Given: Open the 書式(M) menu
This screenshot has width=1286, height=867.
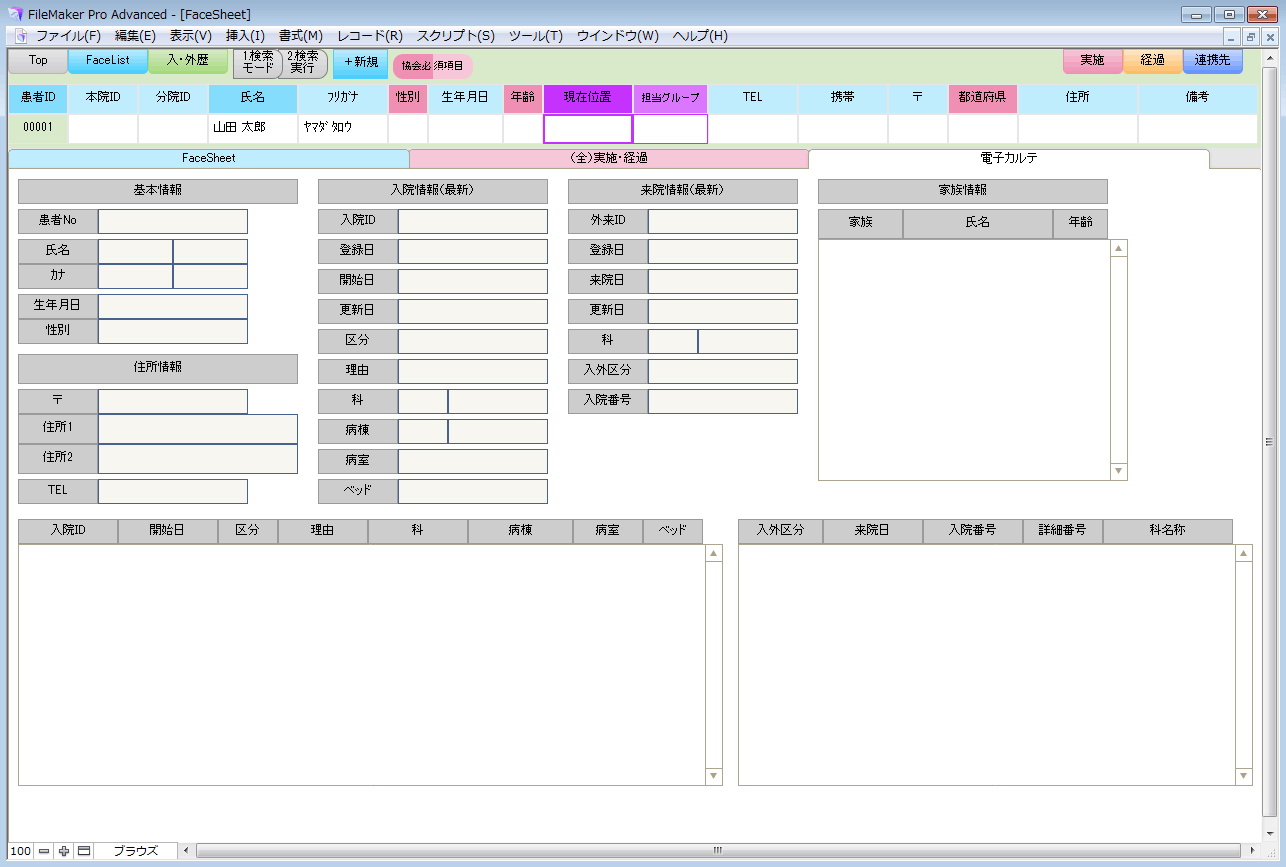Looking at the screenshot, I should coord(301,36).
